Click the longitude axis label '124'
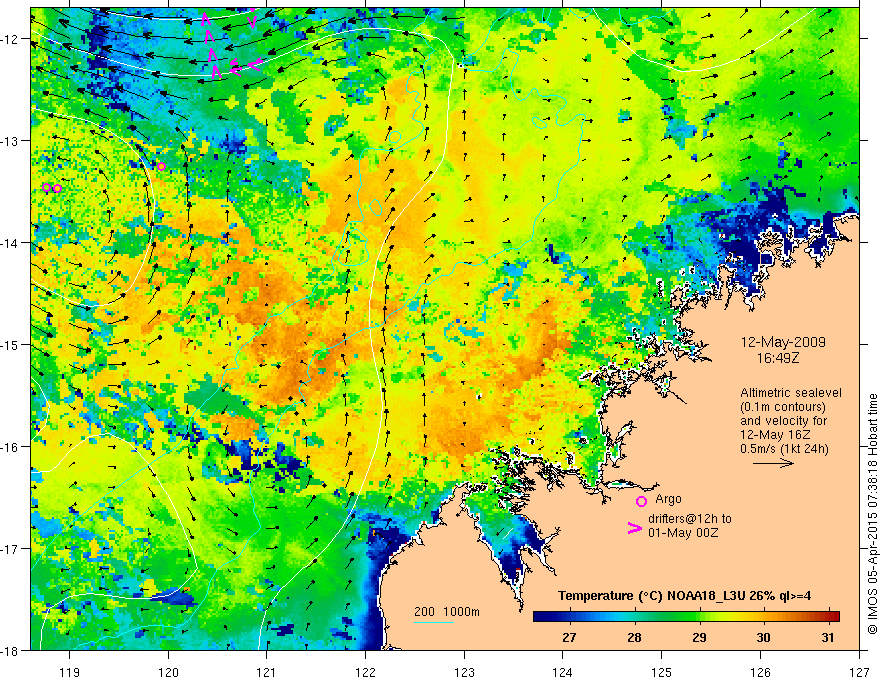 click(x=563, y=672)
